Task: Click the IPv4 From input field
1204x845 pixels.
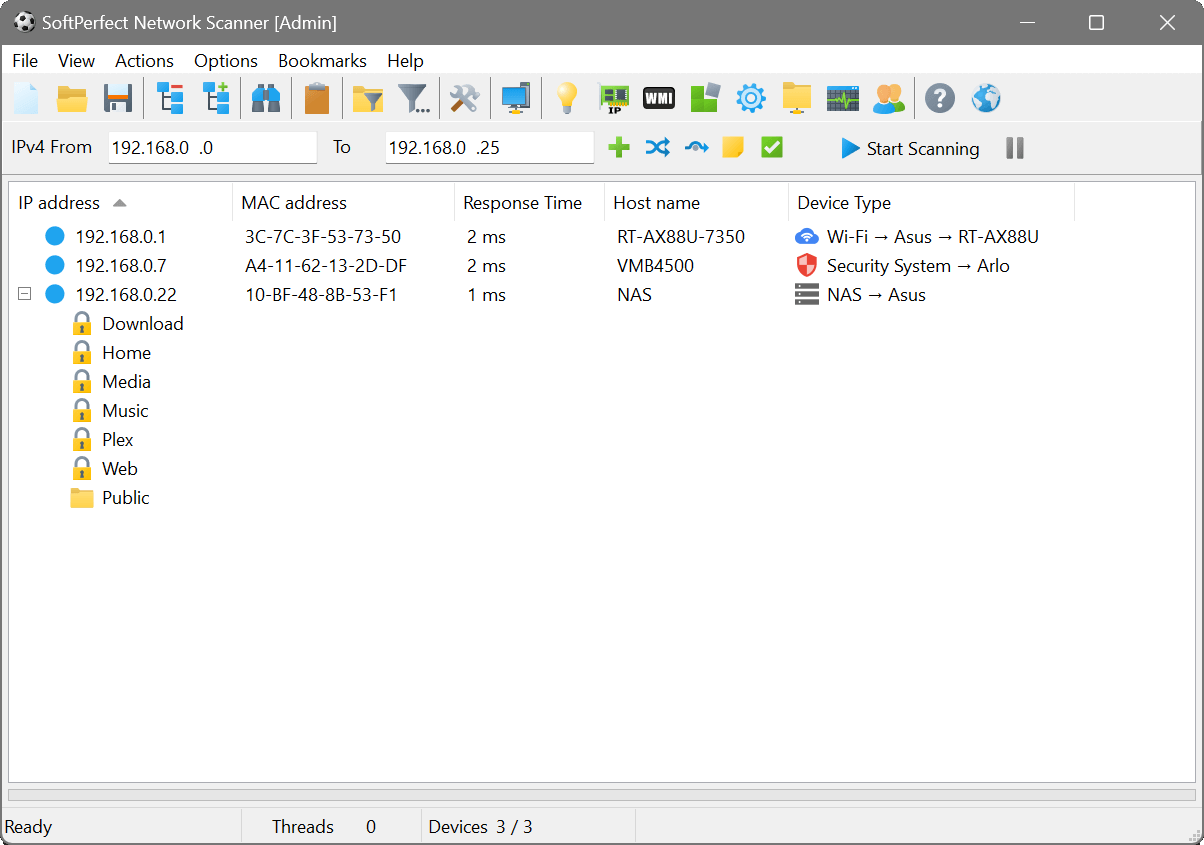Action: pos(212,146)
